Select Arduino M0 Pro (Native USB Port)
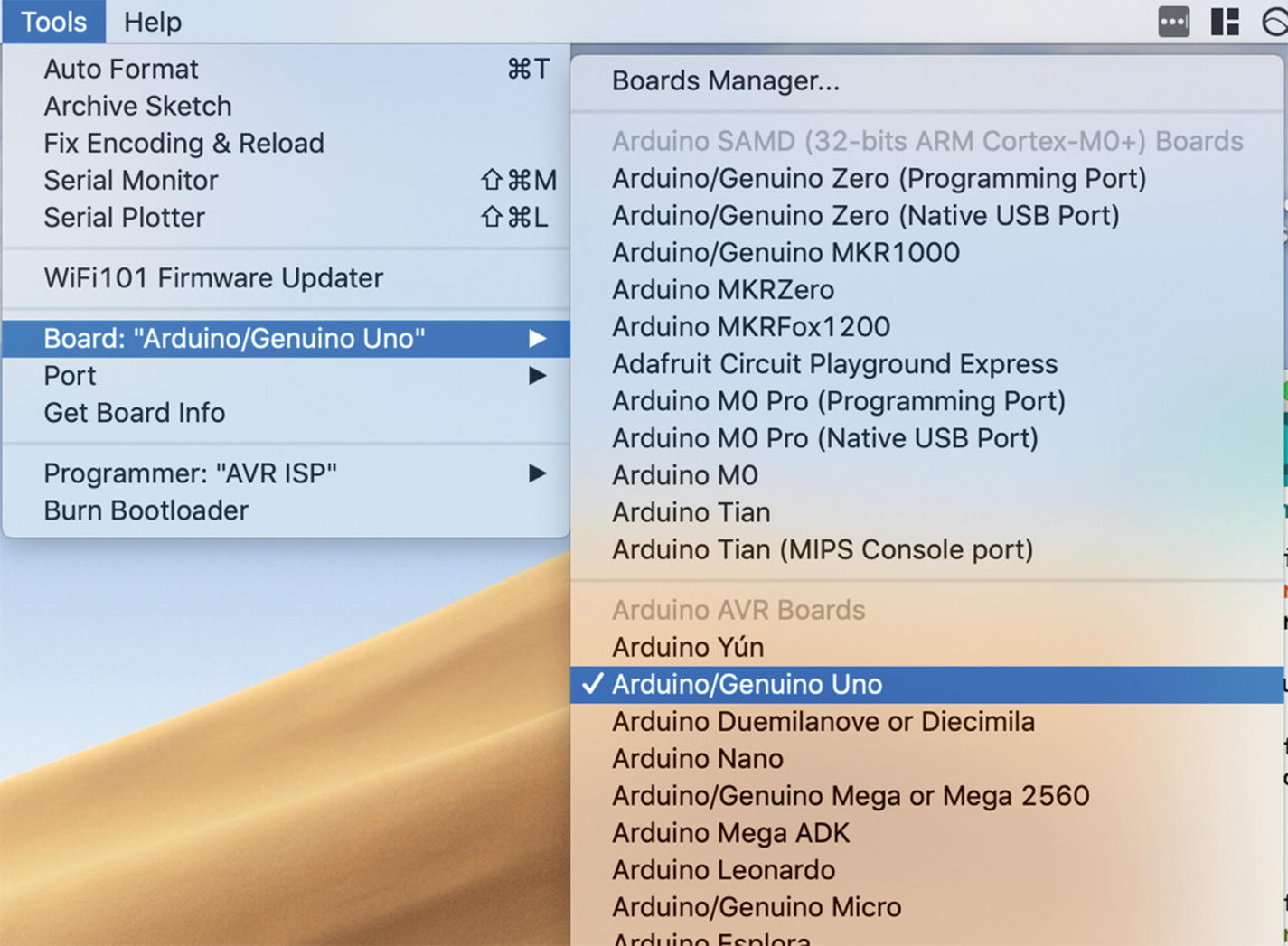The image size is (1288, 946). [x=927, y=437]
